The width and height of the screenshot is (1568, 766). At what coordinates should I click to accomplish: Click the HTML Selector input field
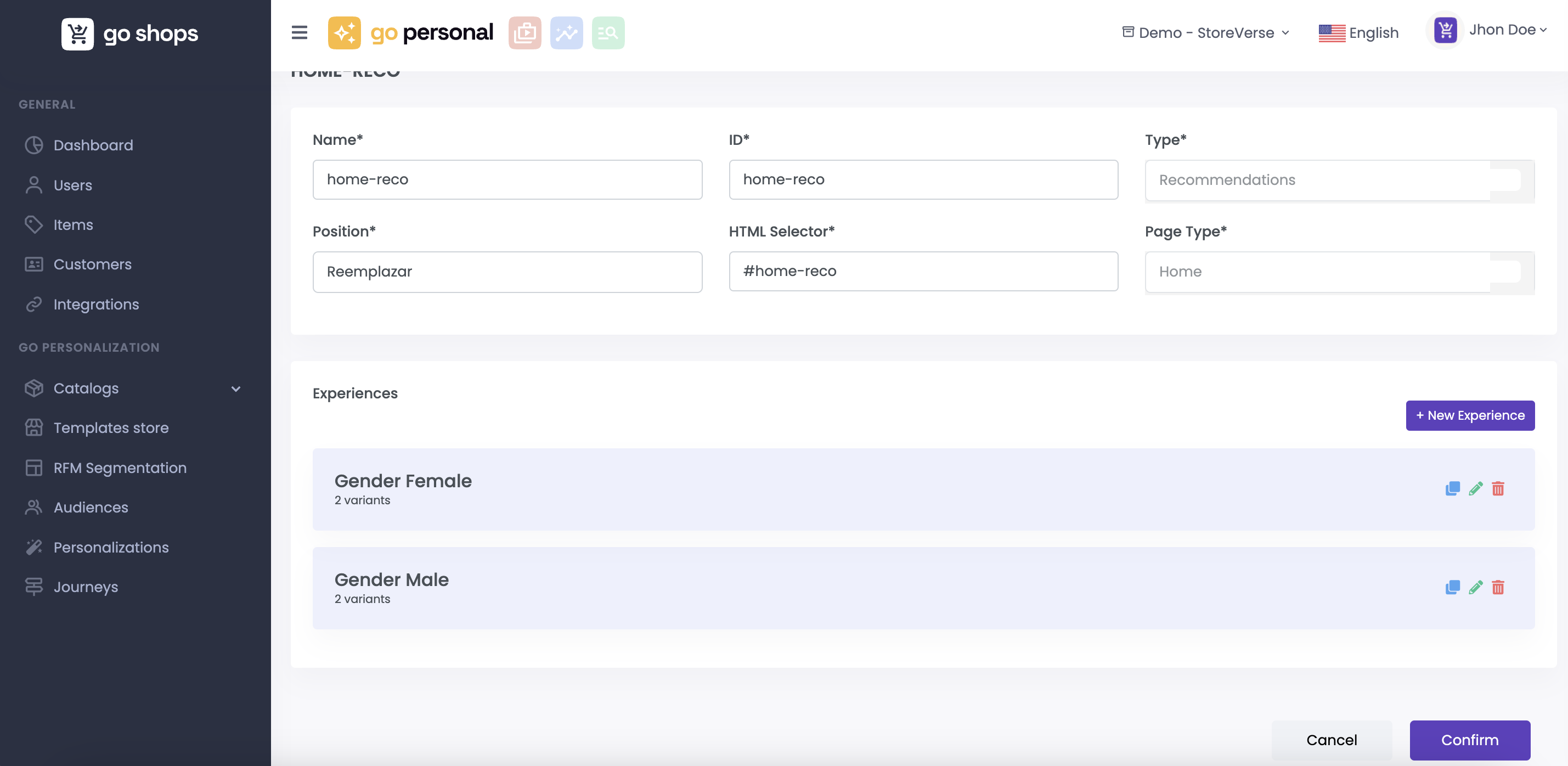coord(923,271)
